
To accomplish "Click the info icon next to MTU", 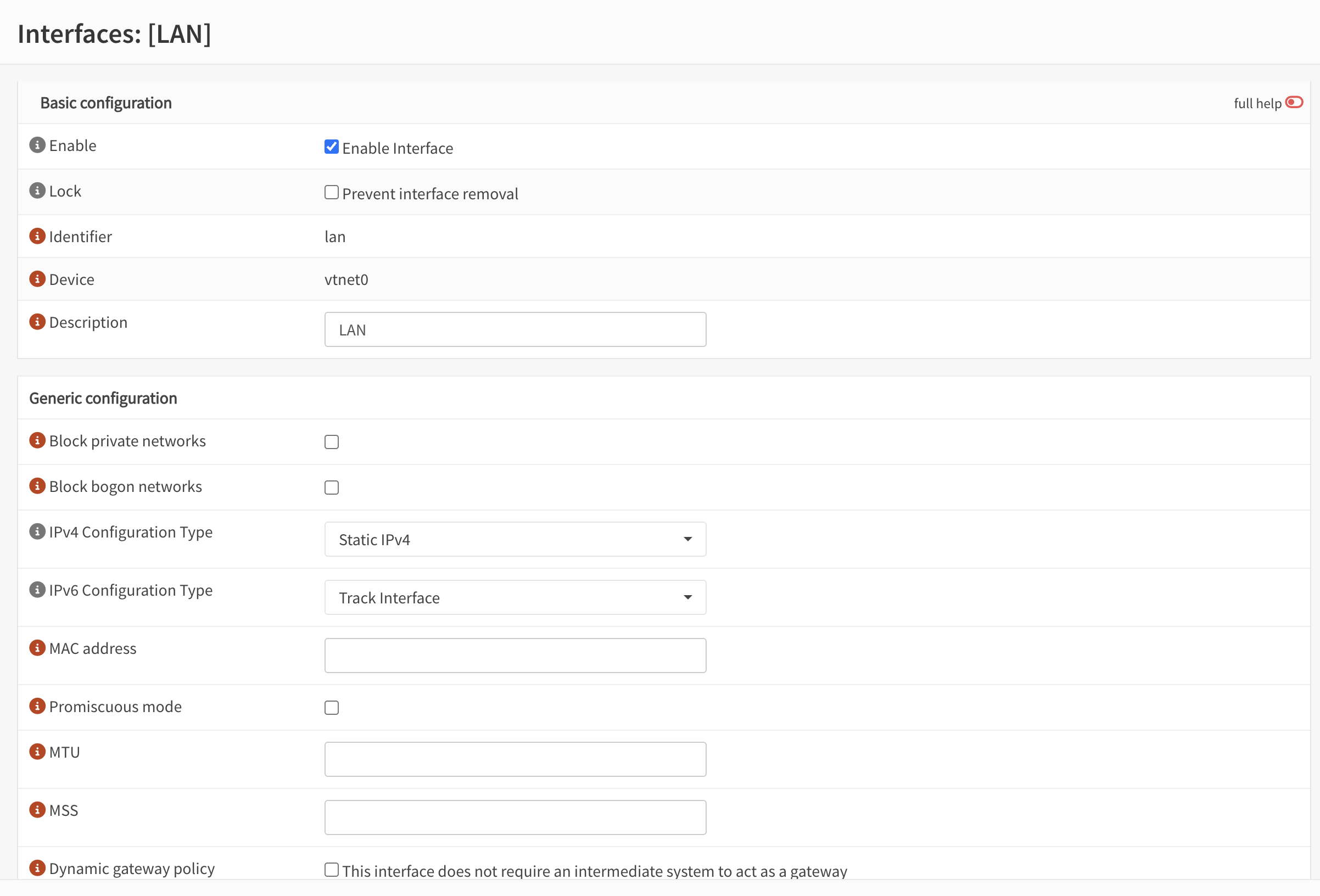I will click(x=37, y=751).
